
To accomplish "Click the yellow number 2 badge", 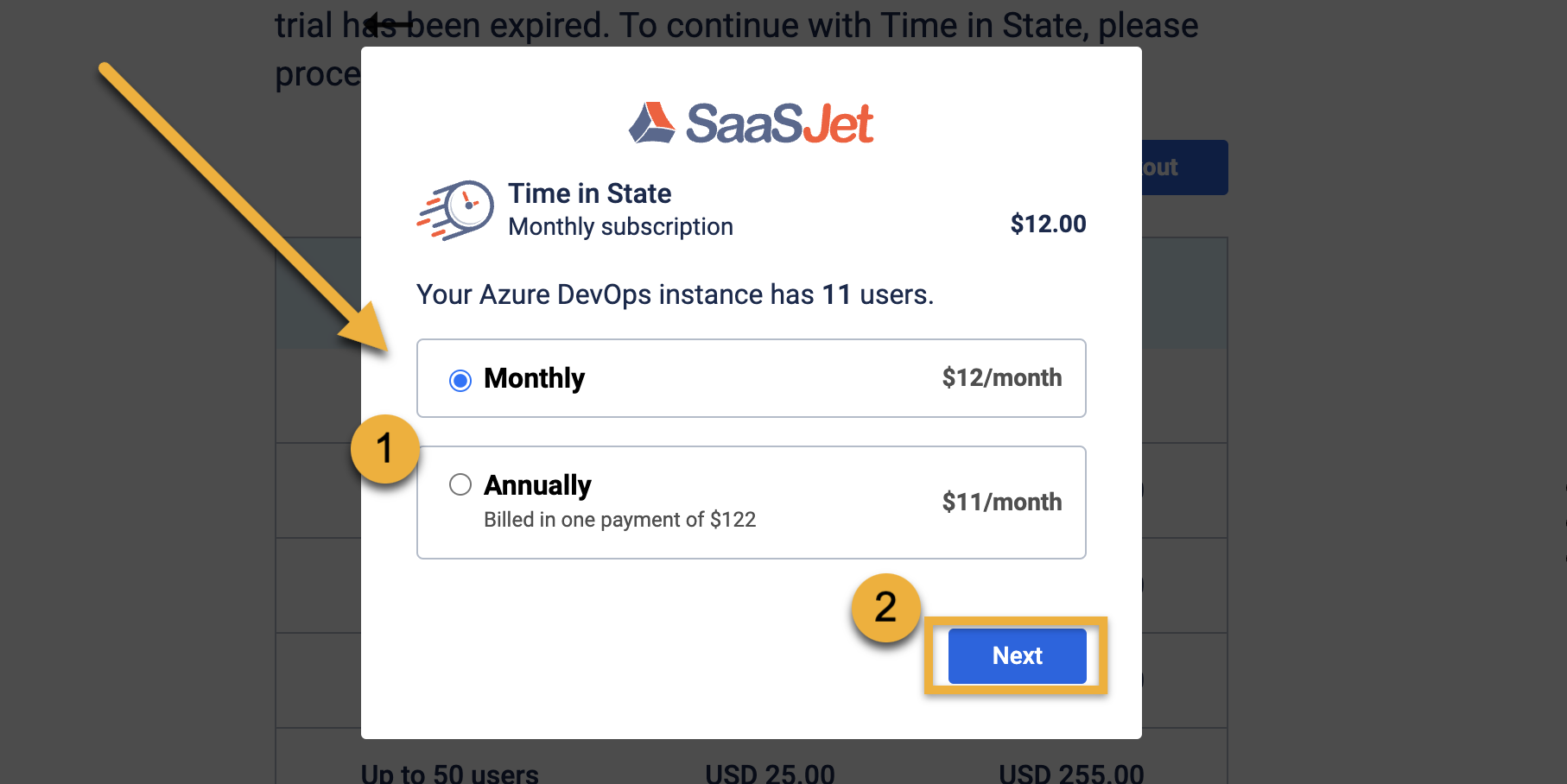I will point(885,607).
